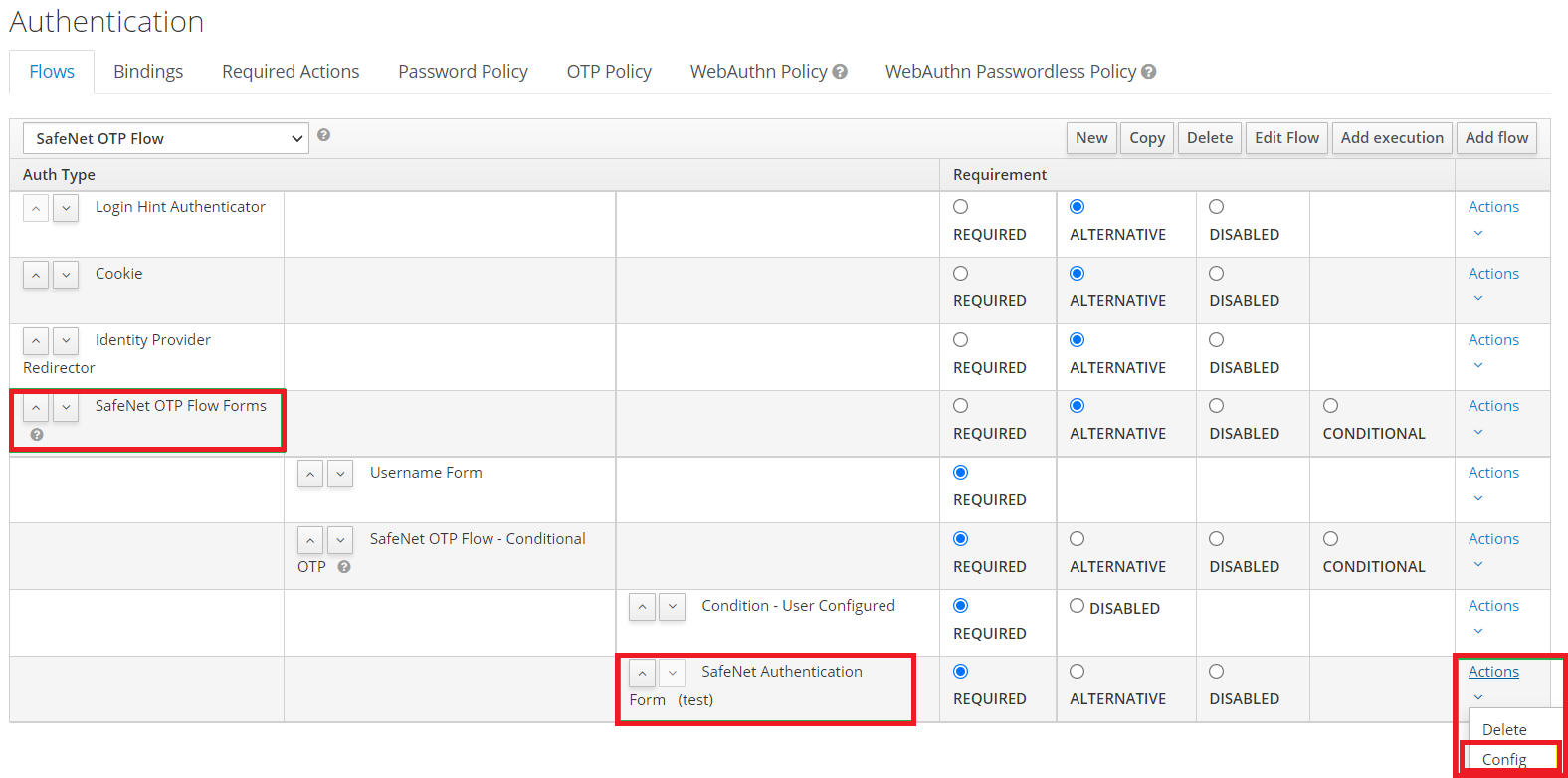Select Config from the Actions menu

pos(1503,759)
